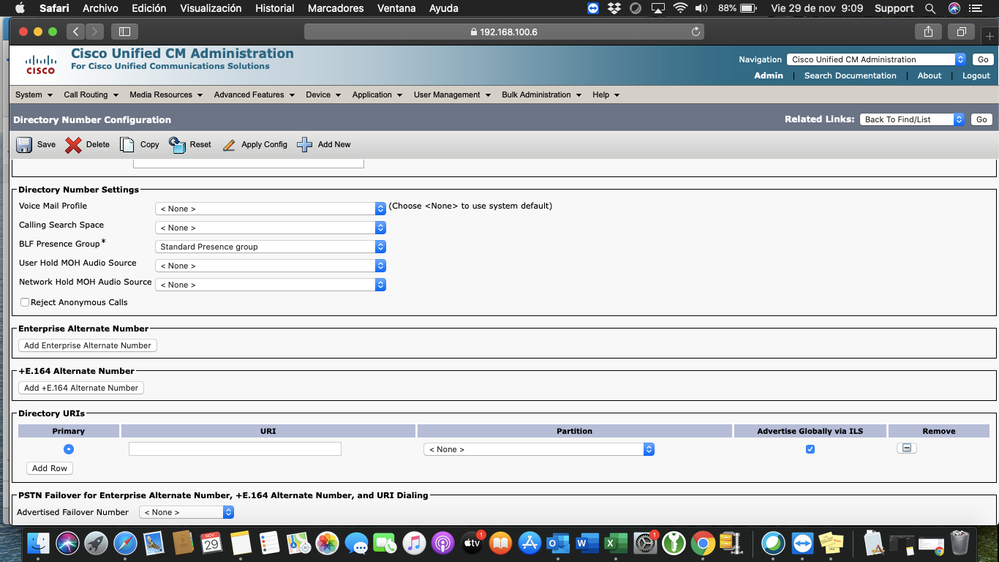Viewport: 999px width, 562px height.
Task: Show all tabs in Safari
Action: click(961, 31)
